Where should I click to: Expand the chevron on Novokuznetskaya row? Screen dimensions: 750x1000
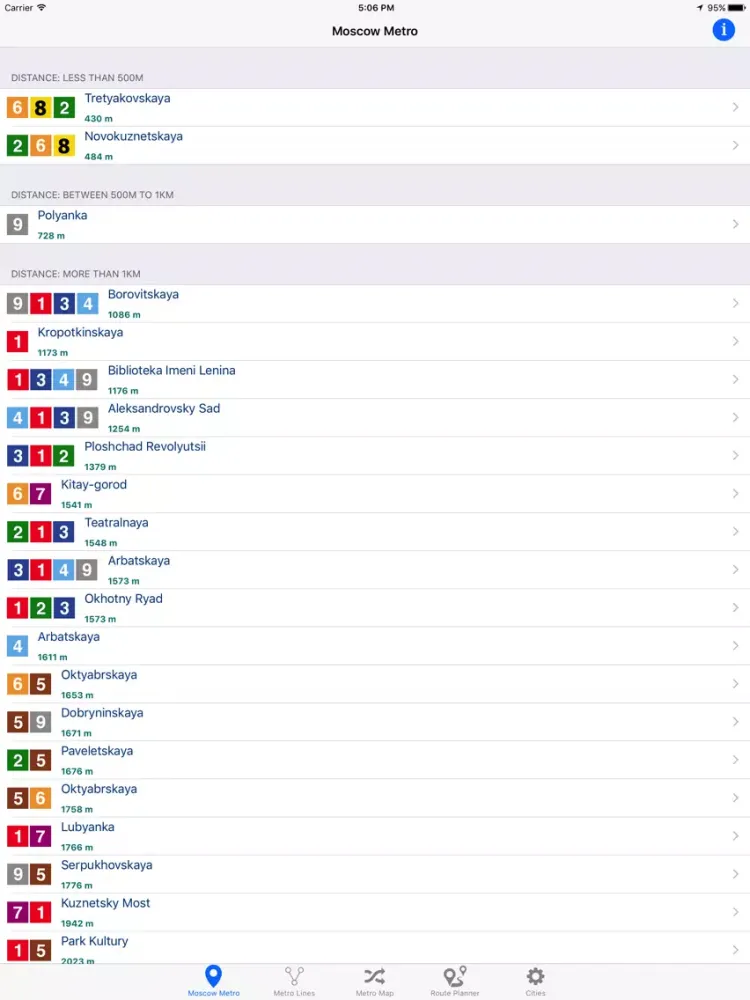pos(735,145)
